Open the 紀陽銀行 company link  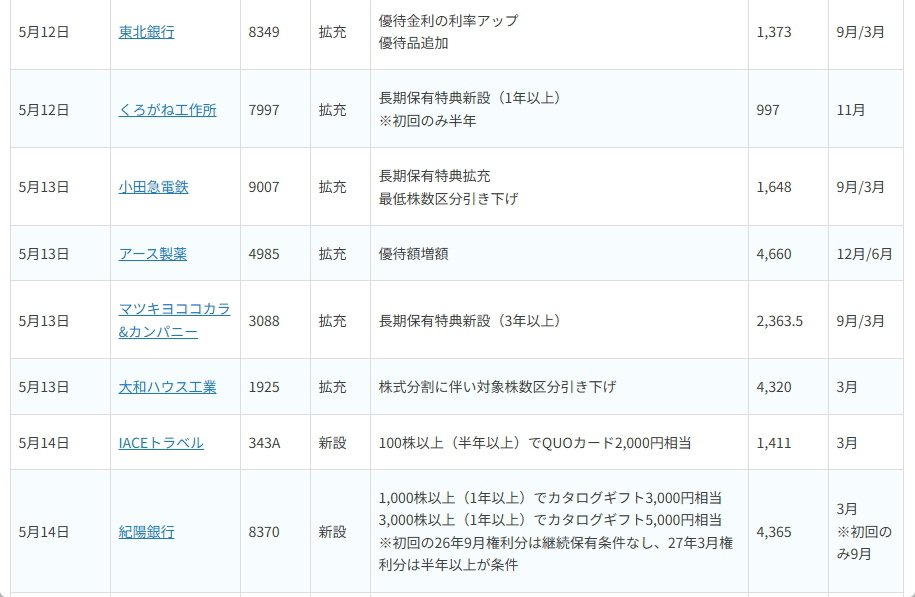[146, 532]
